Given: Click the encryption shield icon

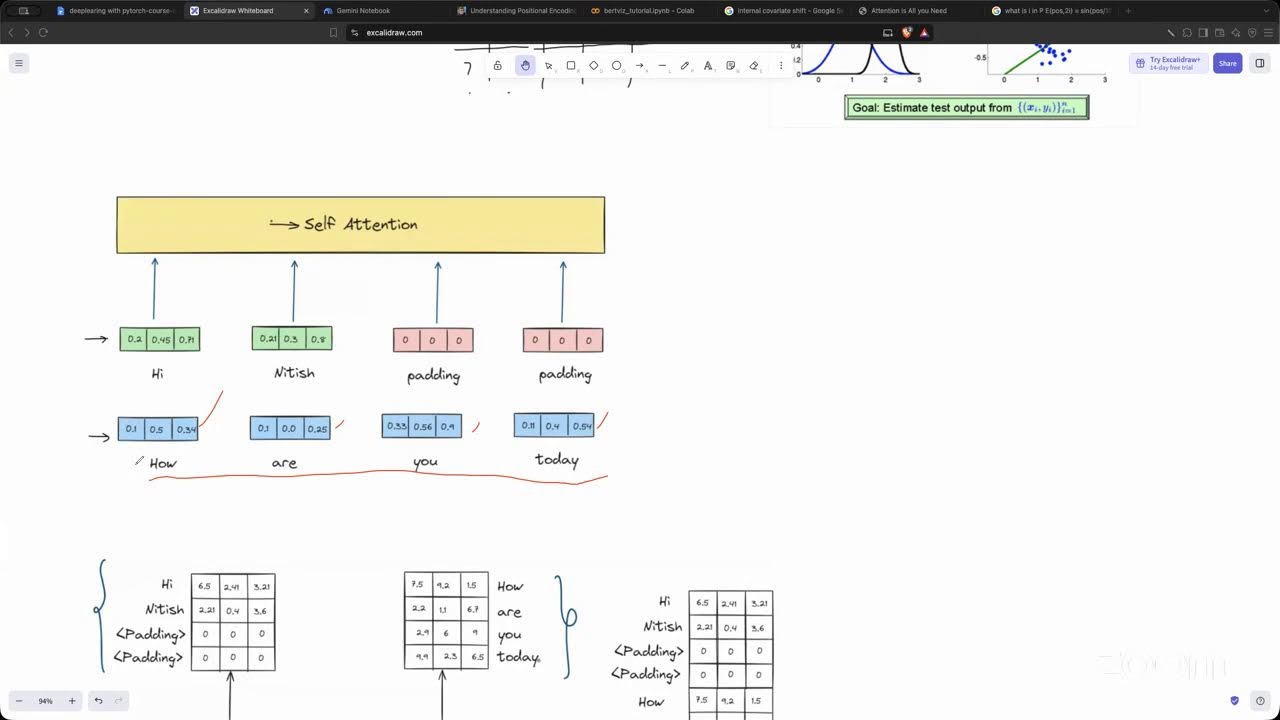Looking at the screenshot, I should (1235, 701).
